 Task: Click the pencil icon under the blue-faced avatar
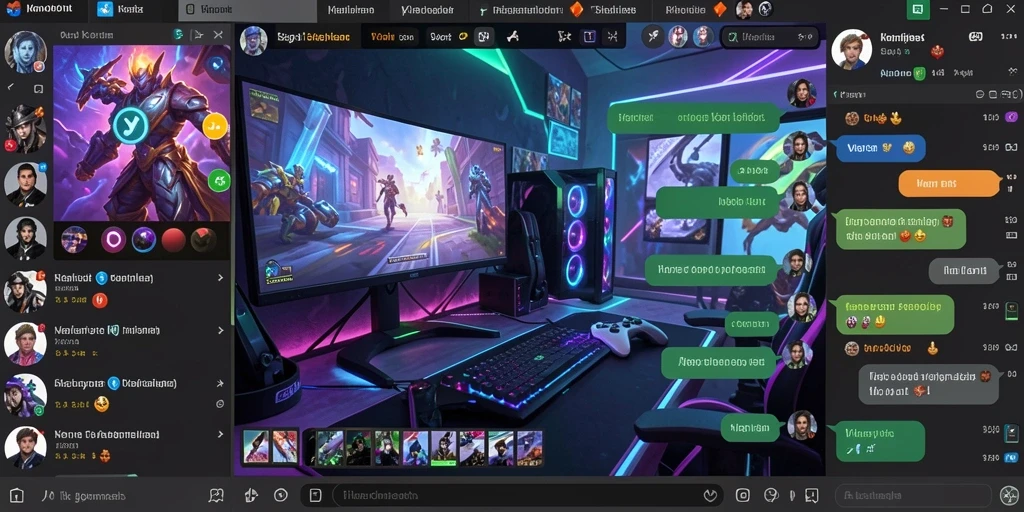[x=11, y=87]
